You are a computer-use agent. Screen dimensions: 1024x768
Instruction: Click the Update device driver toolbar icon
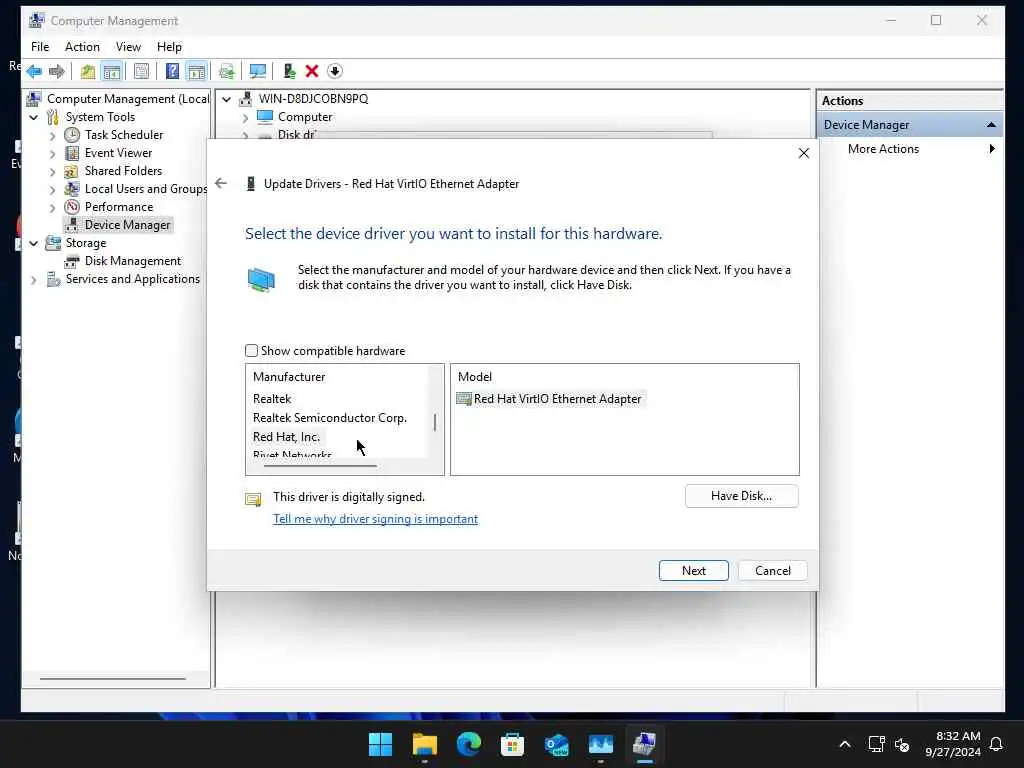pos(289,71)
